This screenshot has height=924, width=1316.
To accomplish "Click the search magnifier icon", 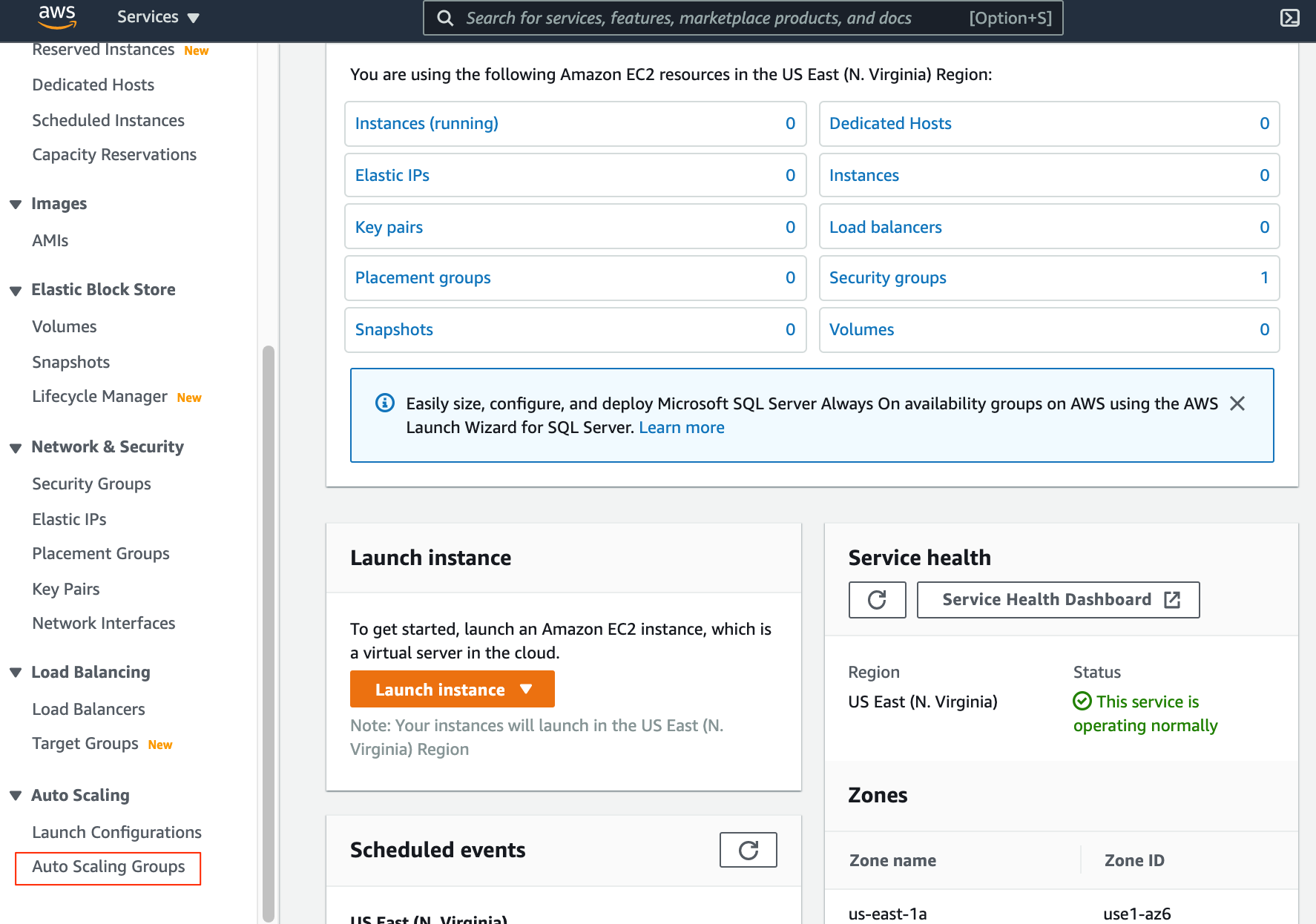I will point(445,17).
